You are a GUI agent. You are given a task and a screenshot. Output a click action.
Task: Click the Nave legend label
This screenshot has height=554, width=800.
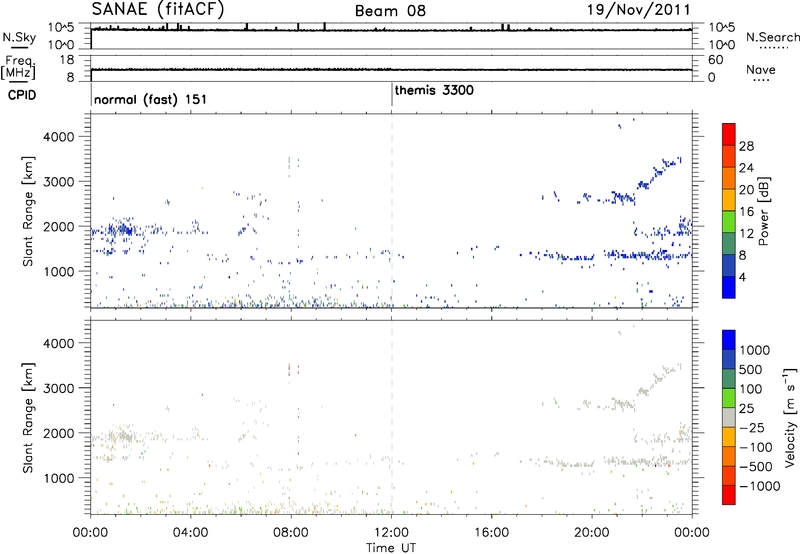coord(761,70)
